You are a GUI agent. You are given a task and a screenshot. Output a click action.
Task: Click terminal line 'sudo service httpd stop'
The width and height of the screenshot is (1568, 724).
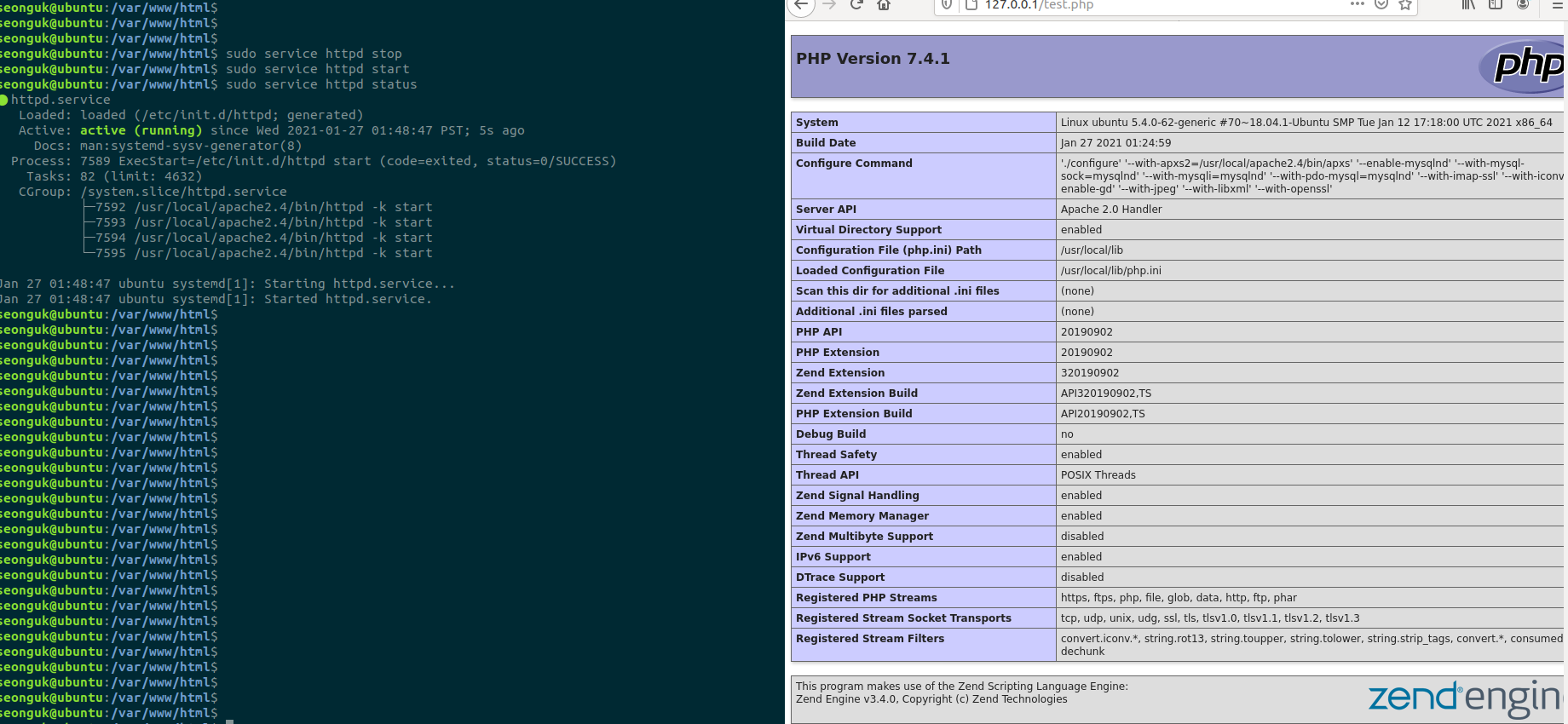click(x=314, y=54)
